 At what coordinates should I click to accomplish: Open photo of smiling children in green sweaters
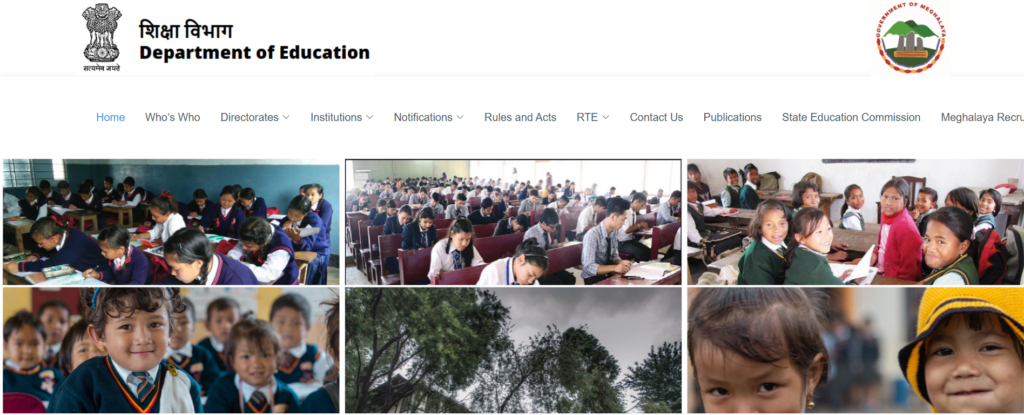(x=856, y=222)
